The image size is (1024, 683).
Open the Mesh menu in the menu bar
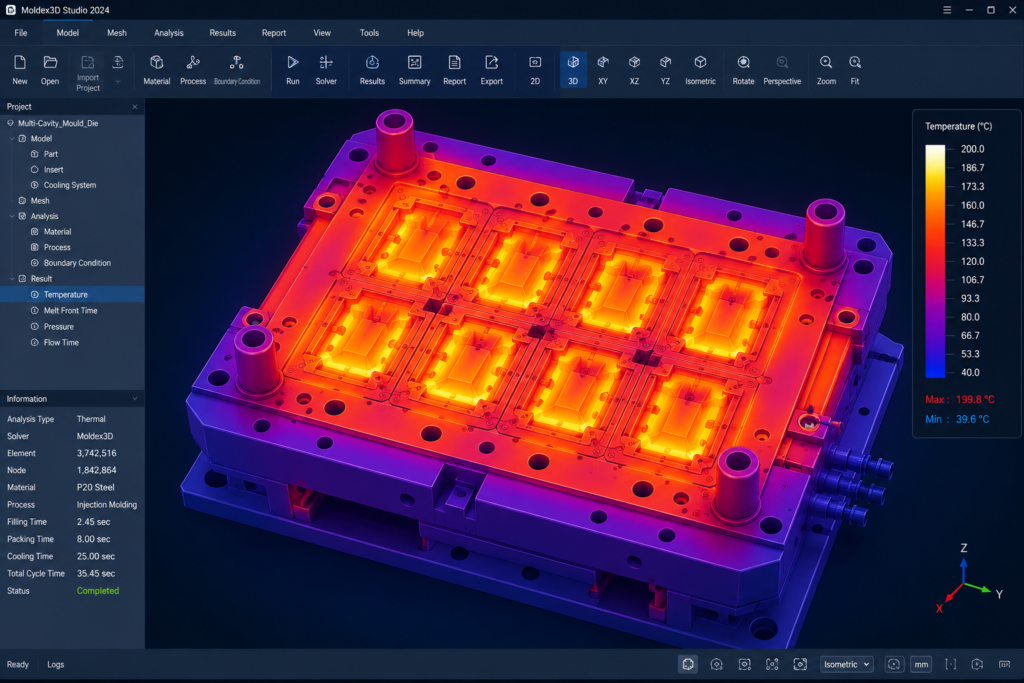(x=117, y=33)
